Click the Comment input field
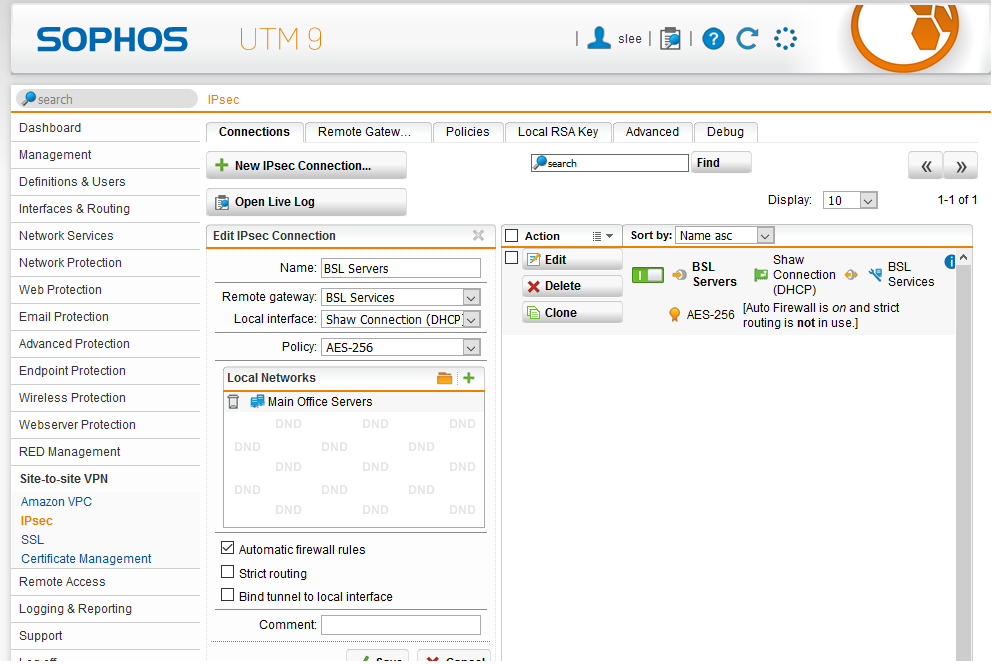Viewport: 992px width, 664px height. coord(400,625)
